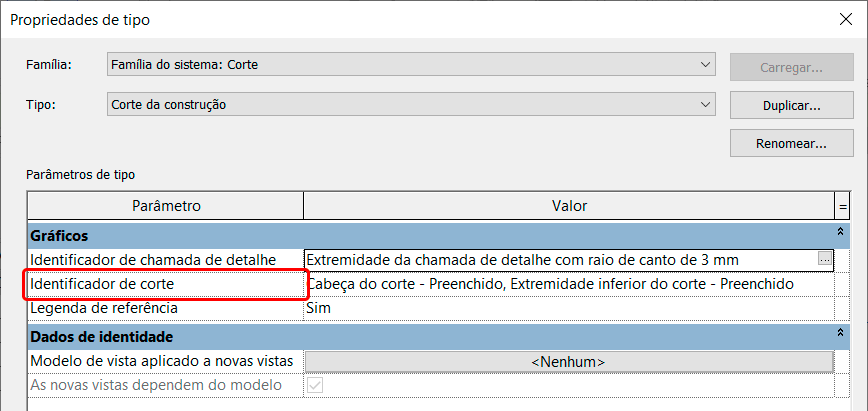Close the Propriedades de tipo dialog
868x411 pixels.
tap(845, 20)
